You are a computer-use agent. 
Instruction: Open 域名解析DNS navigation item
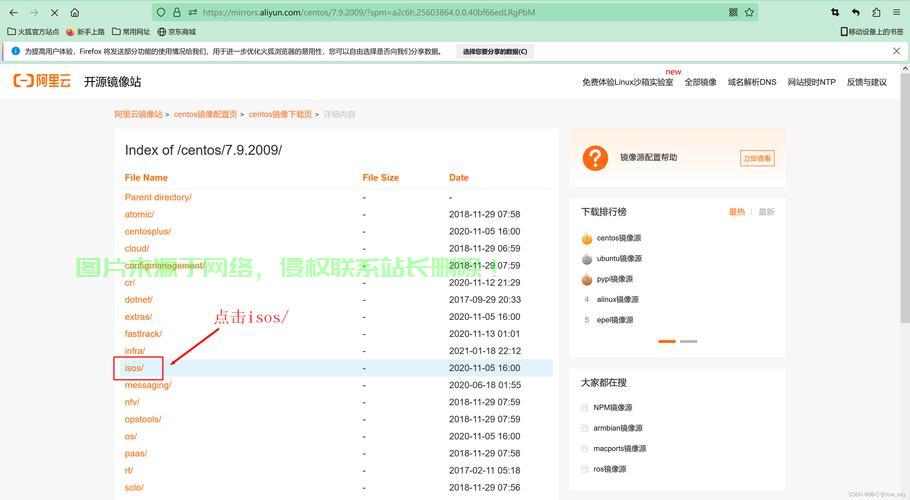click(x=752, y=82)
